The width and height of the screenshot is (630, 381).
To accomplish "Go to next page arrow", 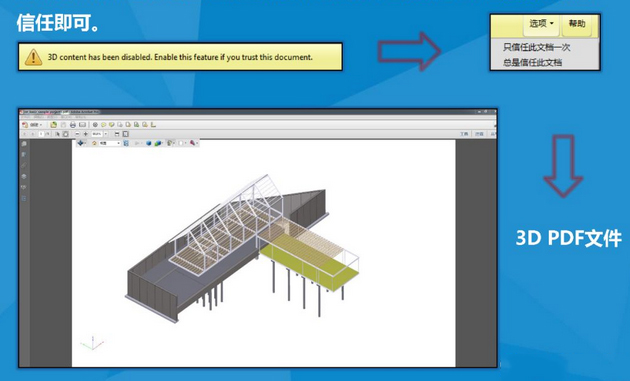I will tap(33, 134).
